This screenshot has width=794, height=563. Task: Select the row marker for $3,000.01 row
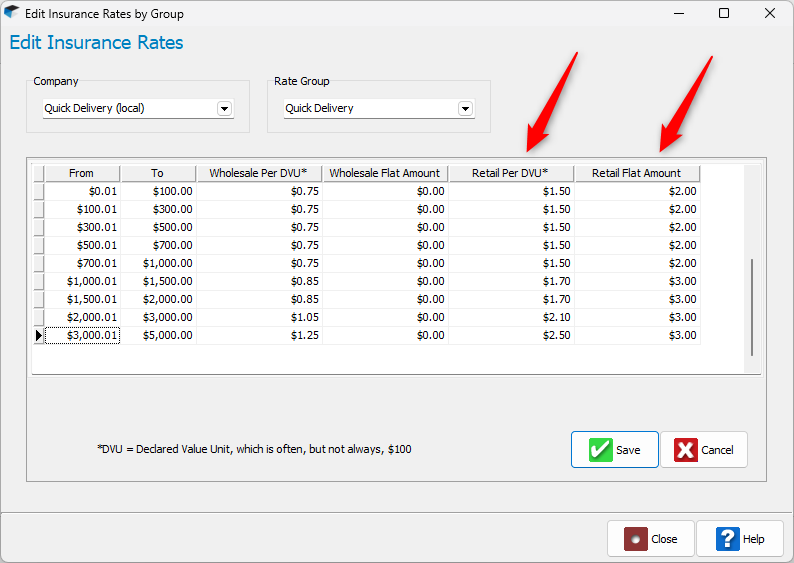click(39, 336)
